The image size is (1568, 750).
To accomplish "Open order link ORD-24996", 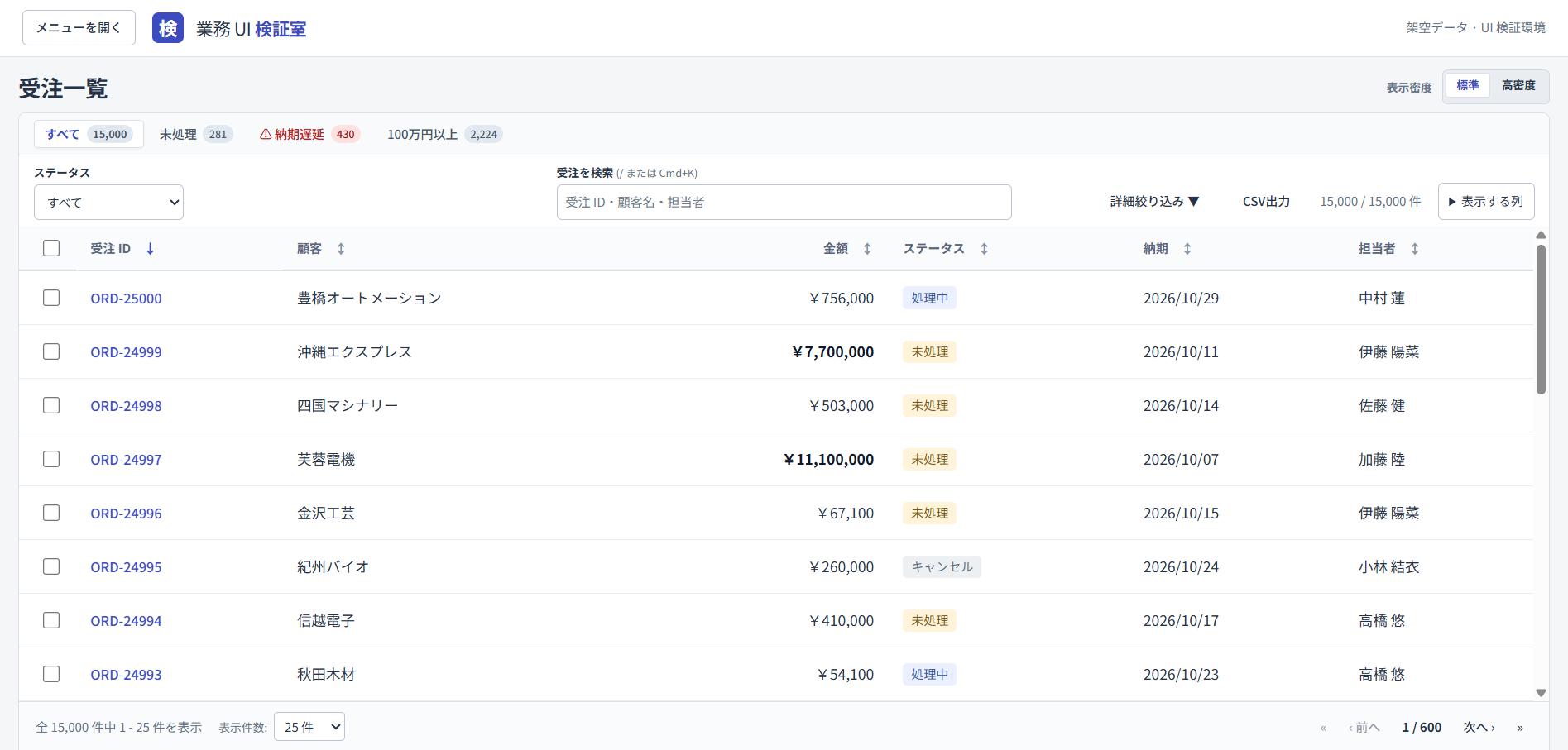I will [126, 514].
